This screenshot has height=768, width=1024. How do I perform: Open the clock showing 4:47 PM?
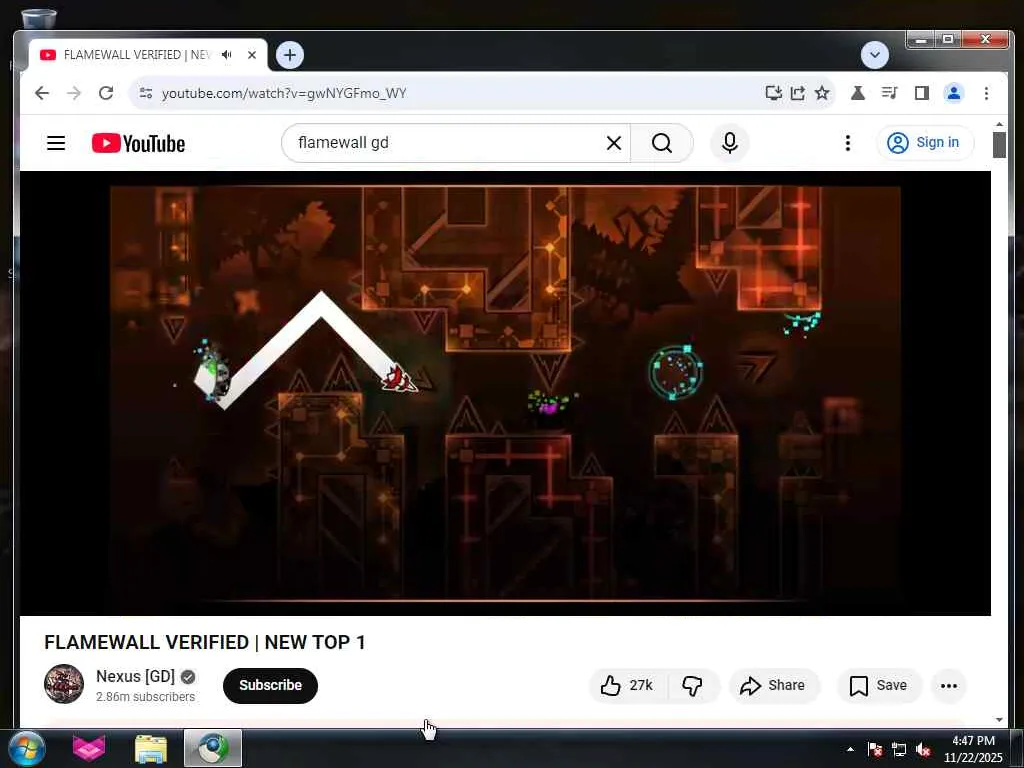[973, 749]
